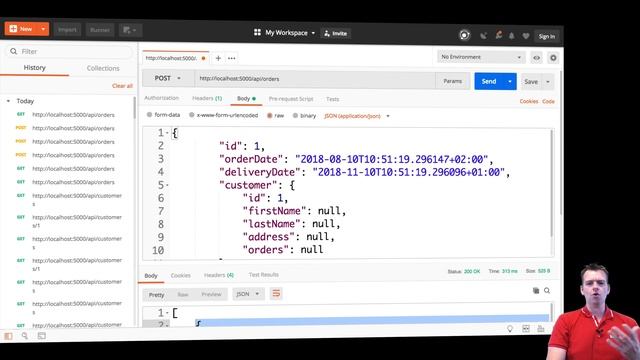This screenshot has width=640, height=360.
Task: Open the No Environment dropdown
Action: tap(481, 57)
